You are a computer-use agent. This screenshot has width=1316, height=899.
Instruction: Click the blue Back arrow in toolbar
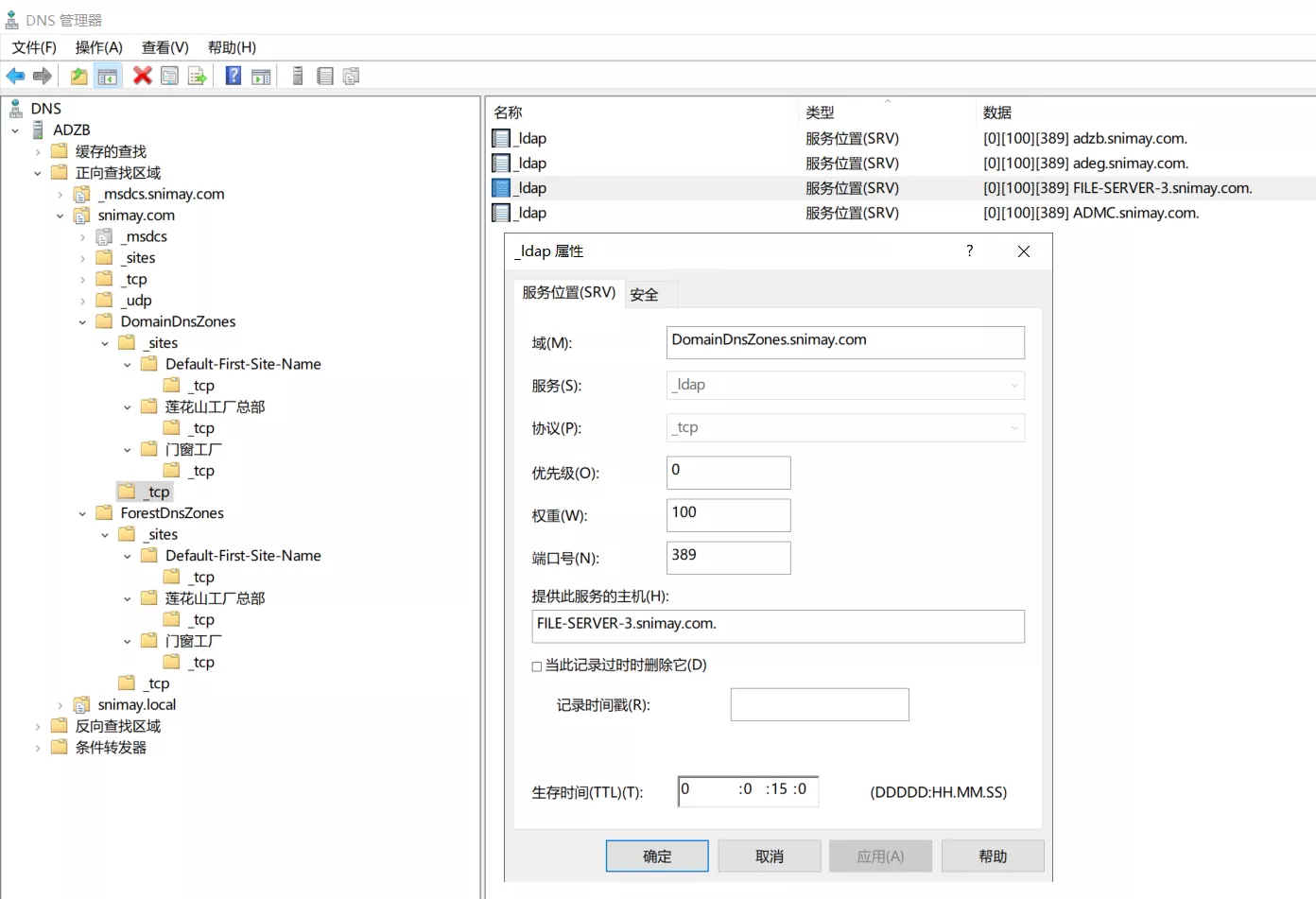coord(15,77)
